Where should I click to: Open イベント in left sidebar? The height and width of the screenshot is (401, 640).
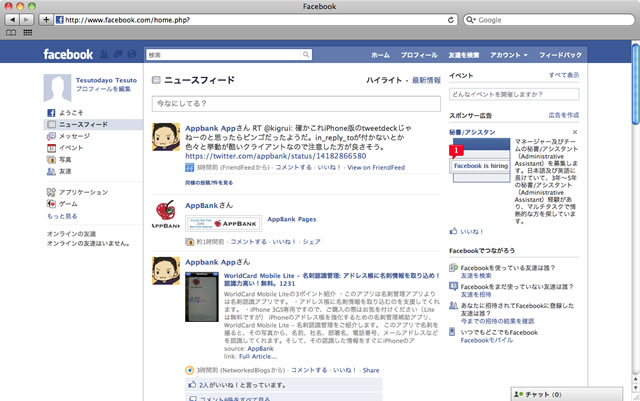[x=70, y=148]
